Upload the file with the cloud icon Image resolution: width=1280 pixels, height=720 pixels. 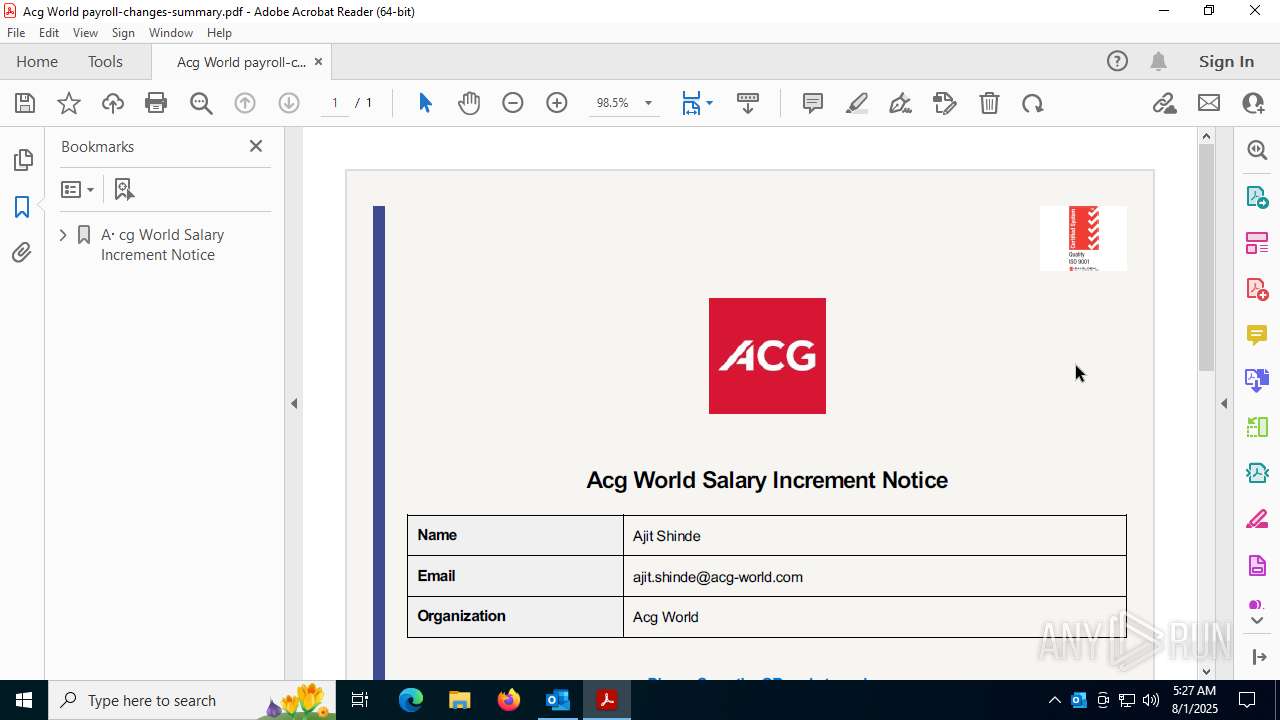113,103
